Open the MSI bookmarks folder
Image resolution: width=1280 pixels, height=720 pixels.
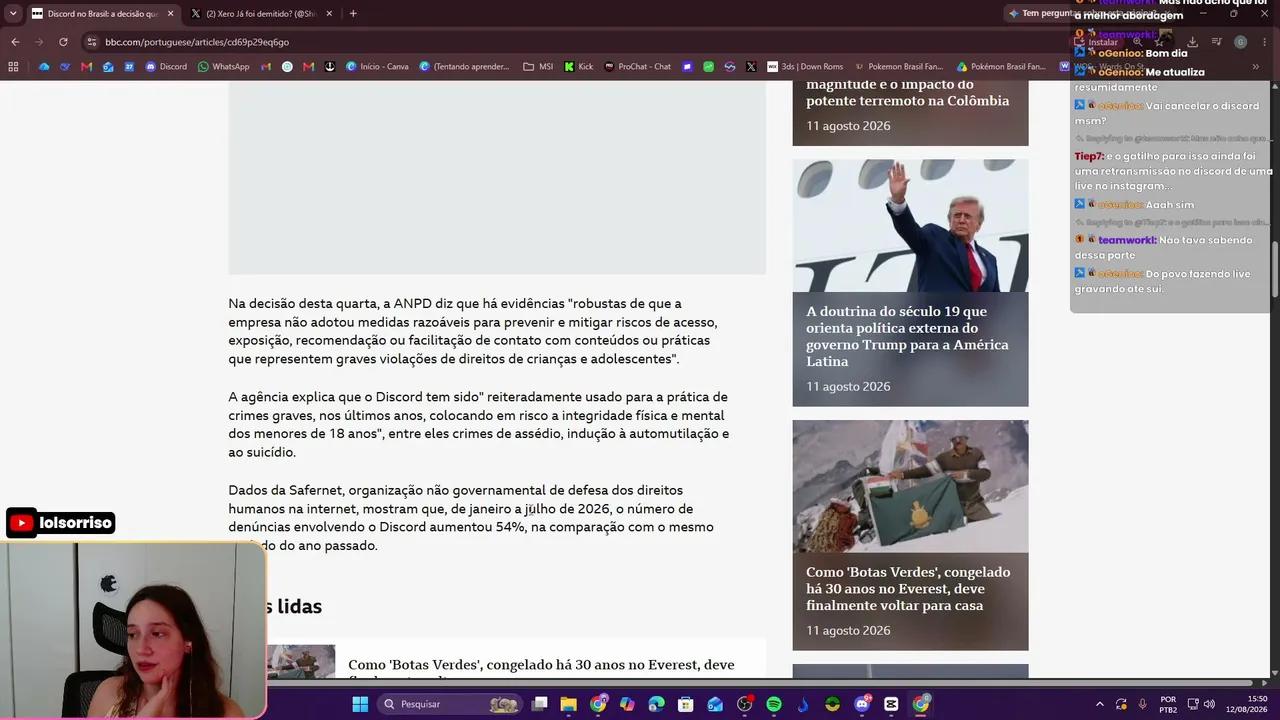(x=538, y=67)
